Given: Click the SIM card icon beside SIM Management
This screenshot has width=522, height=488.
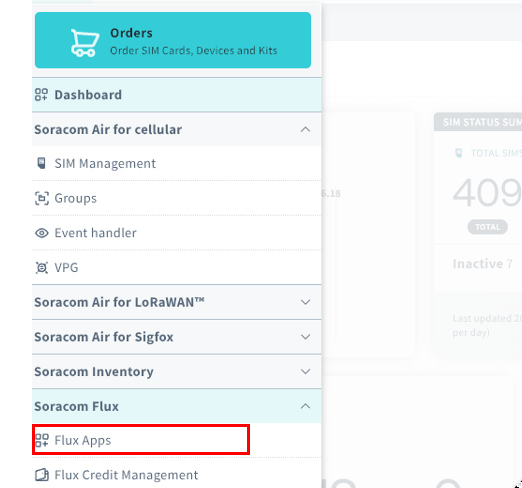Looking at the screenshot, I should coord(42,163).
